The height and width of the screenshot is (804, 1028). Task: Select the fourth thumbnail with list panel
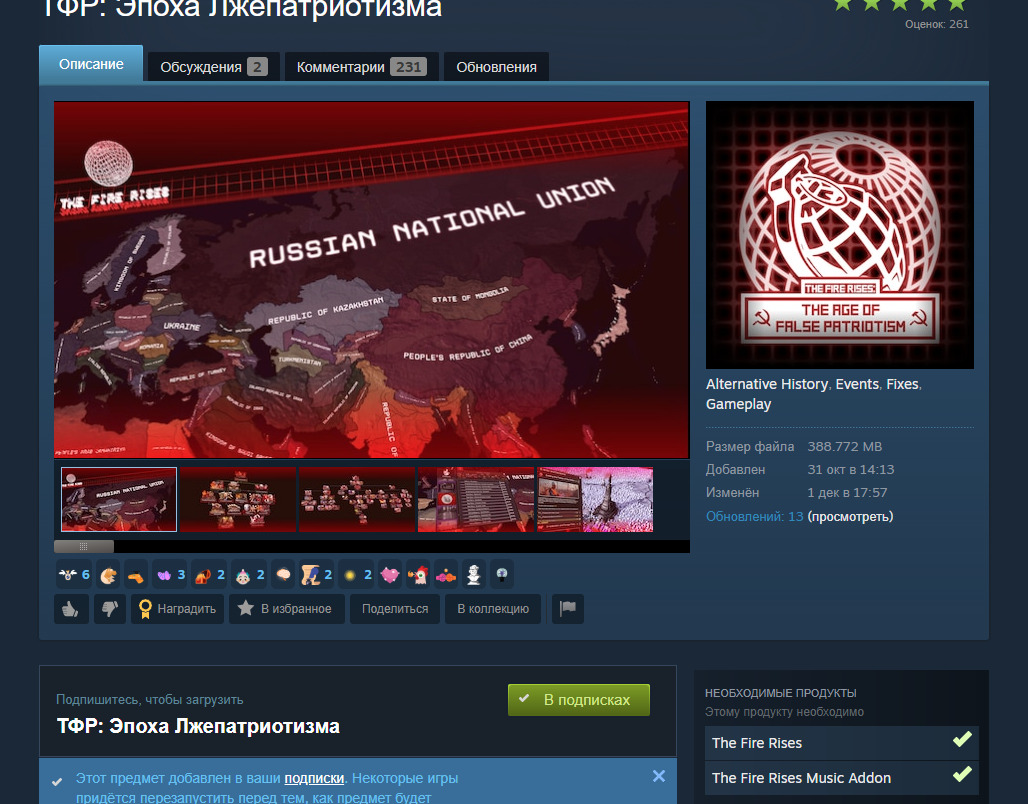click(x=476, y=499)
